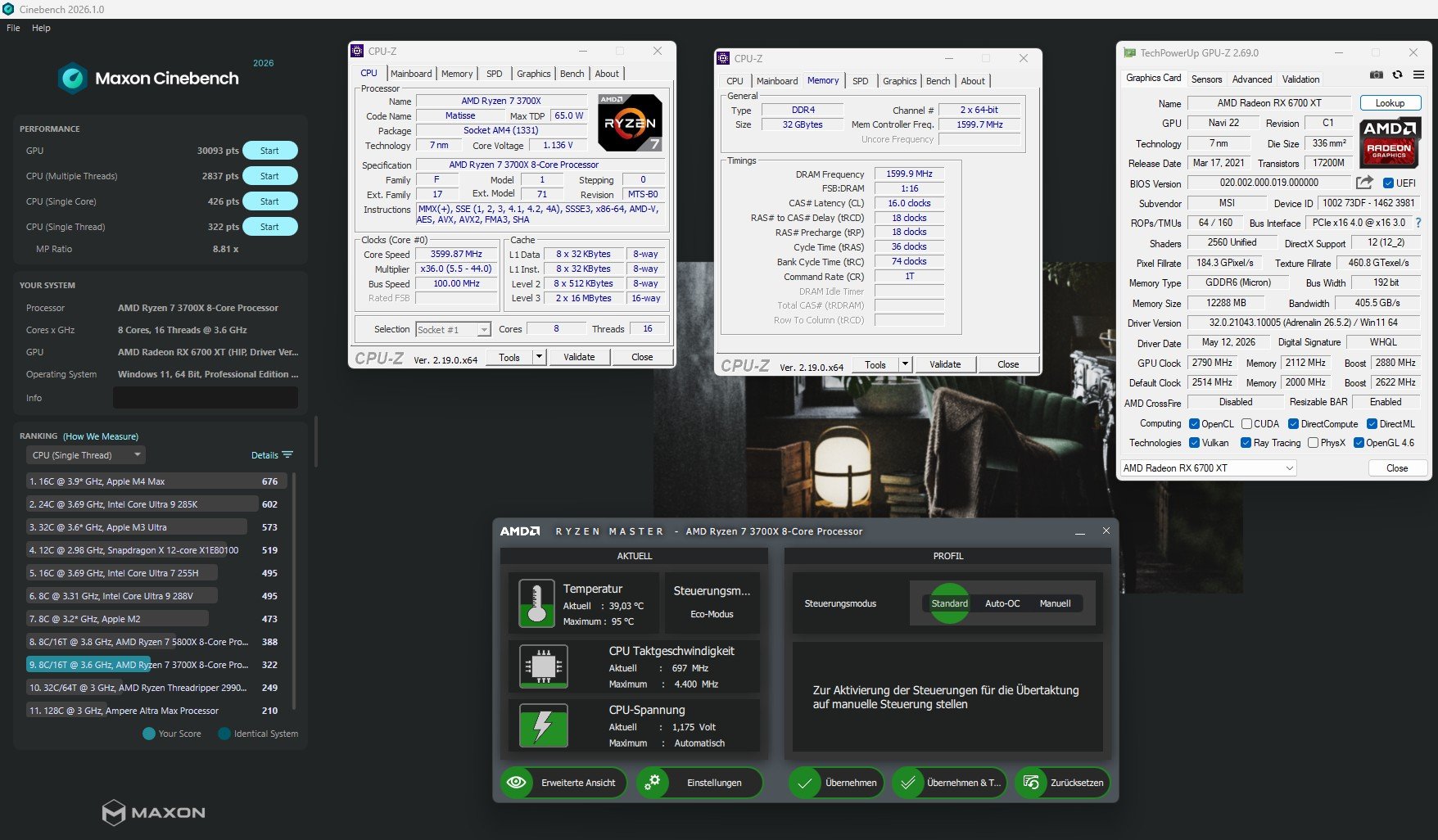
Task: Toggle the OpenCL checkbox
Action: [x=1195, y=424]
